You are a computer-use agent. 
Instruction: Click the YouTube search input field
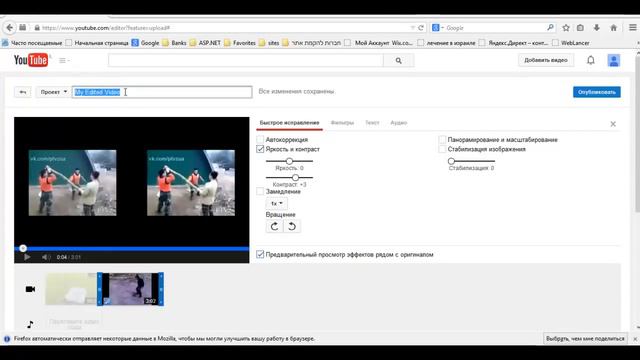(246, 60)
